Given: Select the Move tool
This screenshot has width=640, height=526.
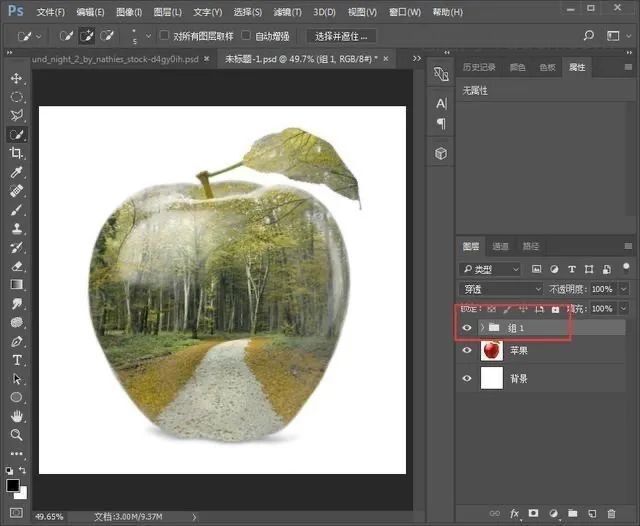Looking at the screenshot, I should tap(16, 78).
